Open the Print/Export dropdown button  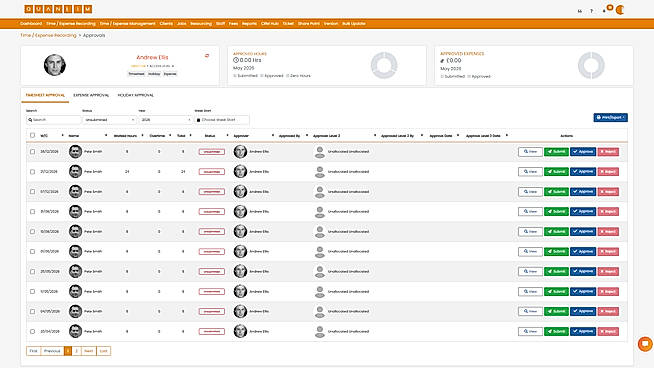[610, 118]
